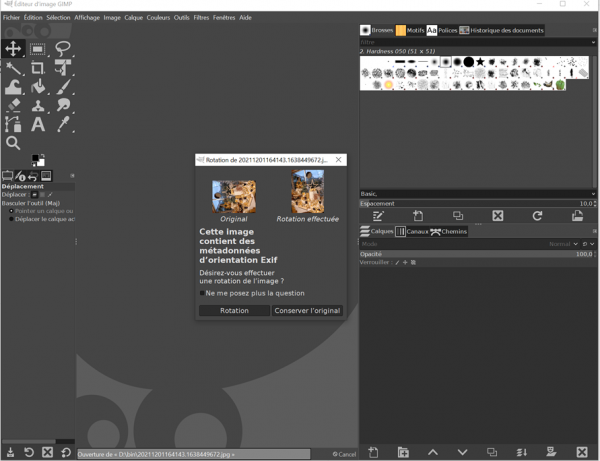The height and width of the screenshot is (461, 600).
Task: Select the Bucket Fill tool
Action: [38, 87]
